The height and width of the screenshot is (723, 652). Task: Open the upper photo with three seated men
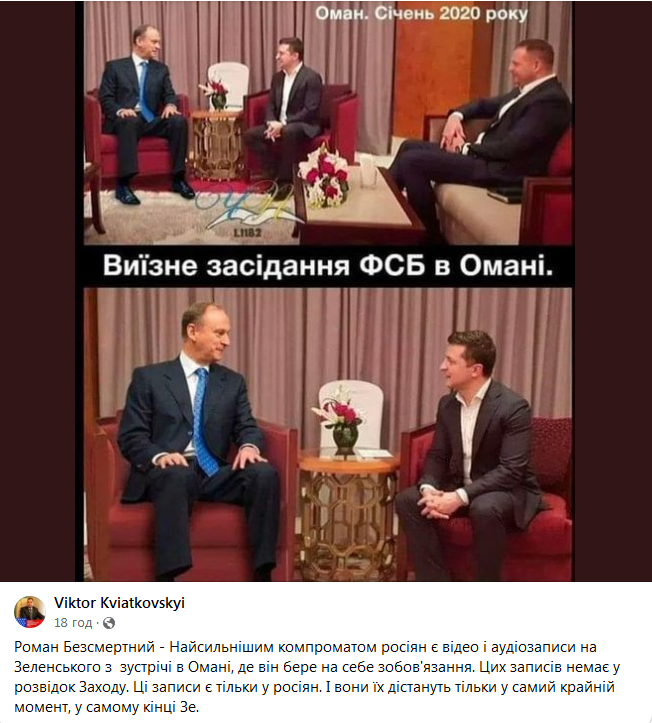[x=328, y=123]
